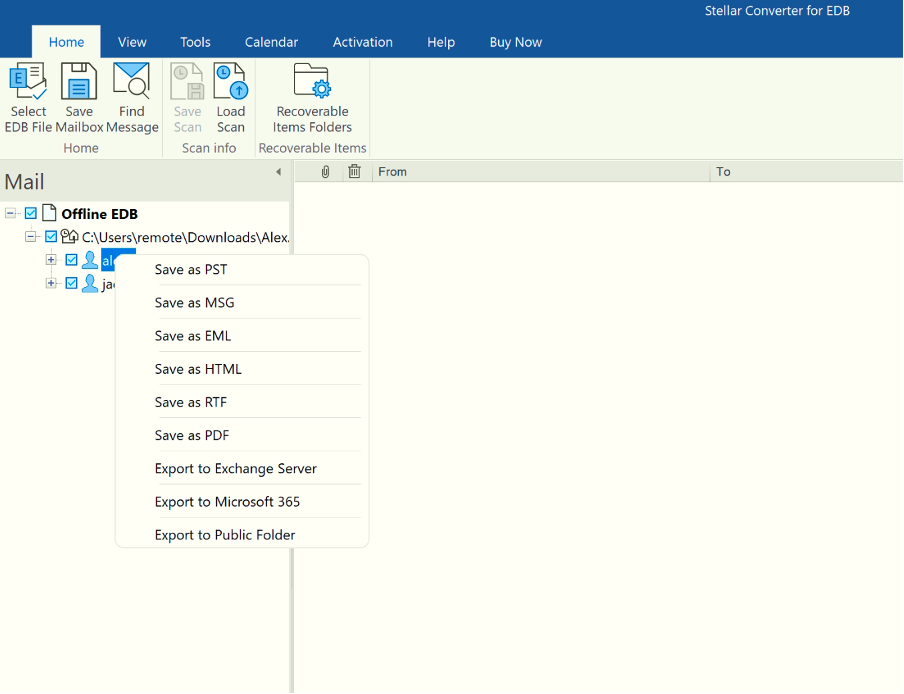The height and width of the screenshot is (694, 904).
Task: Expand the second mailbox 'ja' node
Action: [x=51, y=283]
